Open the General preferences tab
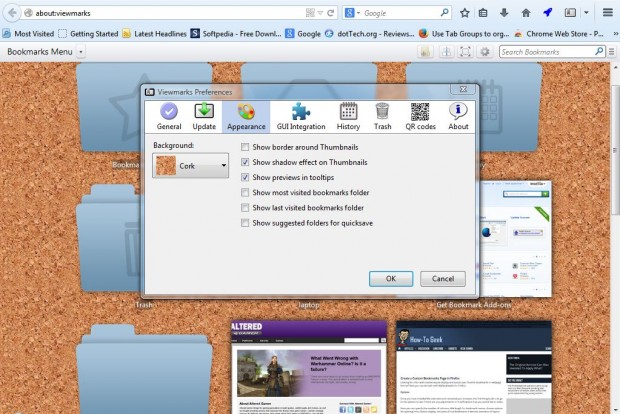 168,117
